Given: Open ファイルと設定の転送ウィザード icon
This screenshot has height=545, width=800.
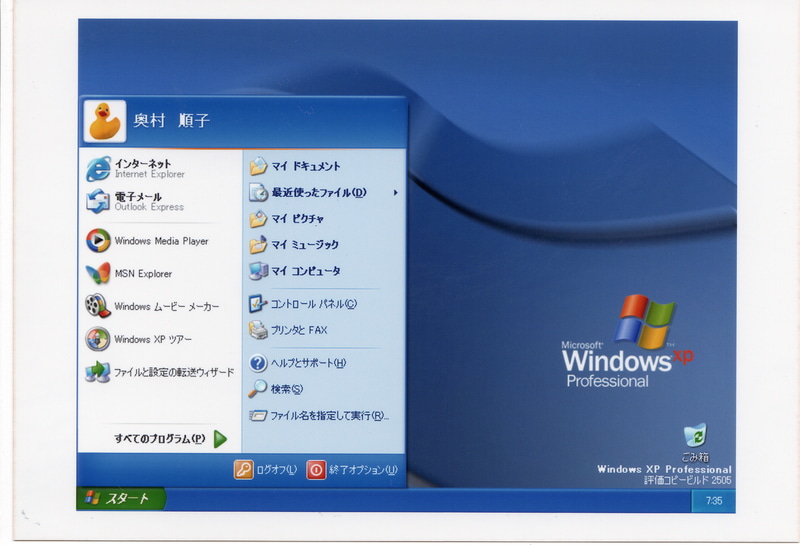Looking at the screenshot, I should click(98, 372).
